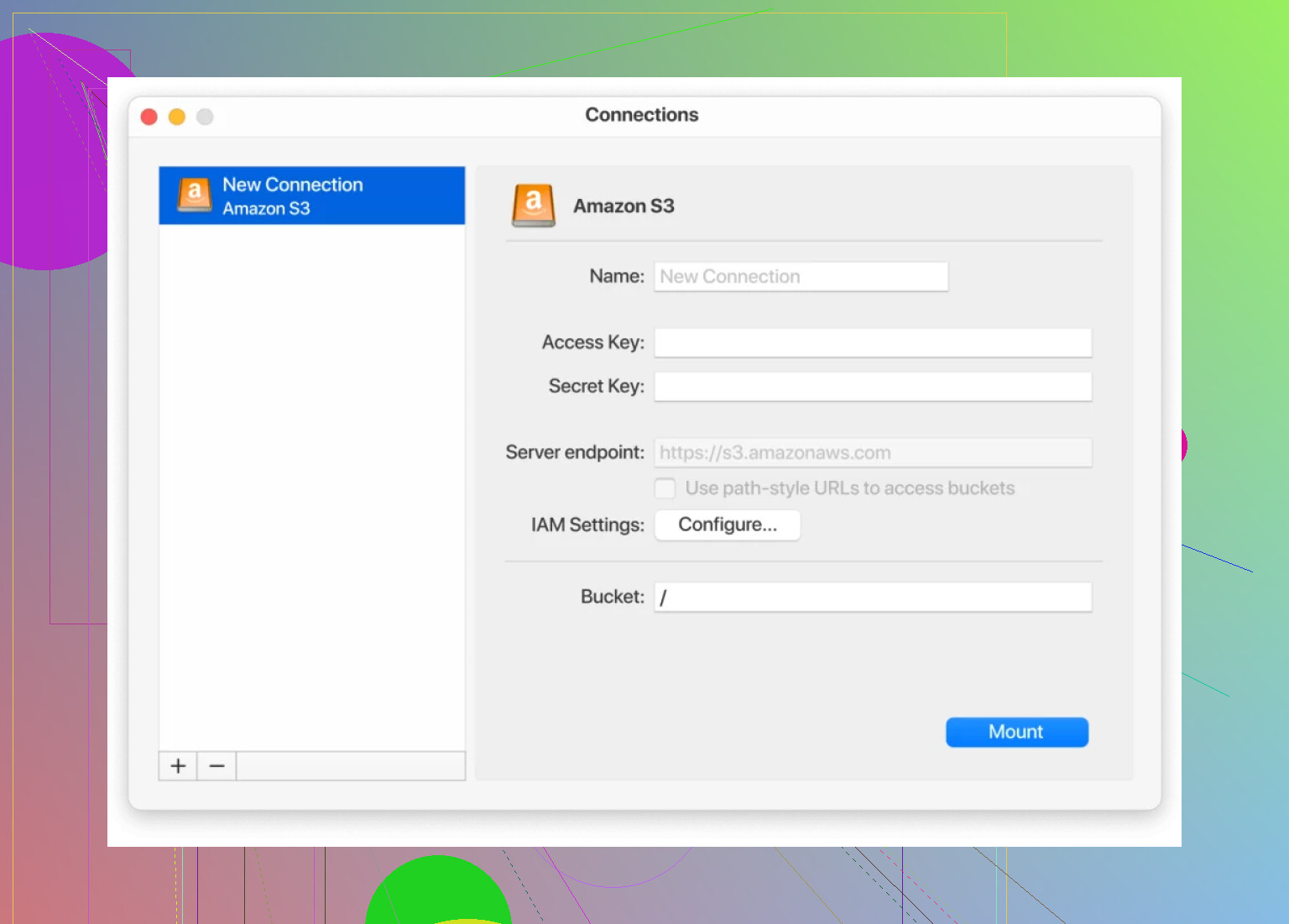
Task: Click the Amazon S3 drive icon in sidebar
Action: pos(195,195)
